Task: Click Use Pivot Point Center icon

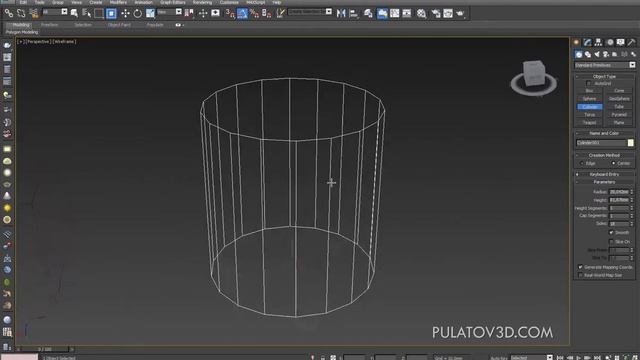Action: tap(189, 13)
